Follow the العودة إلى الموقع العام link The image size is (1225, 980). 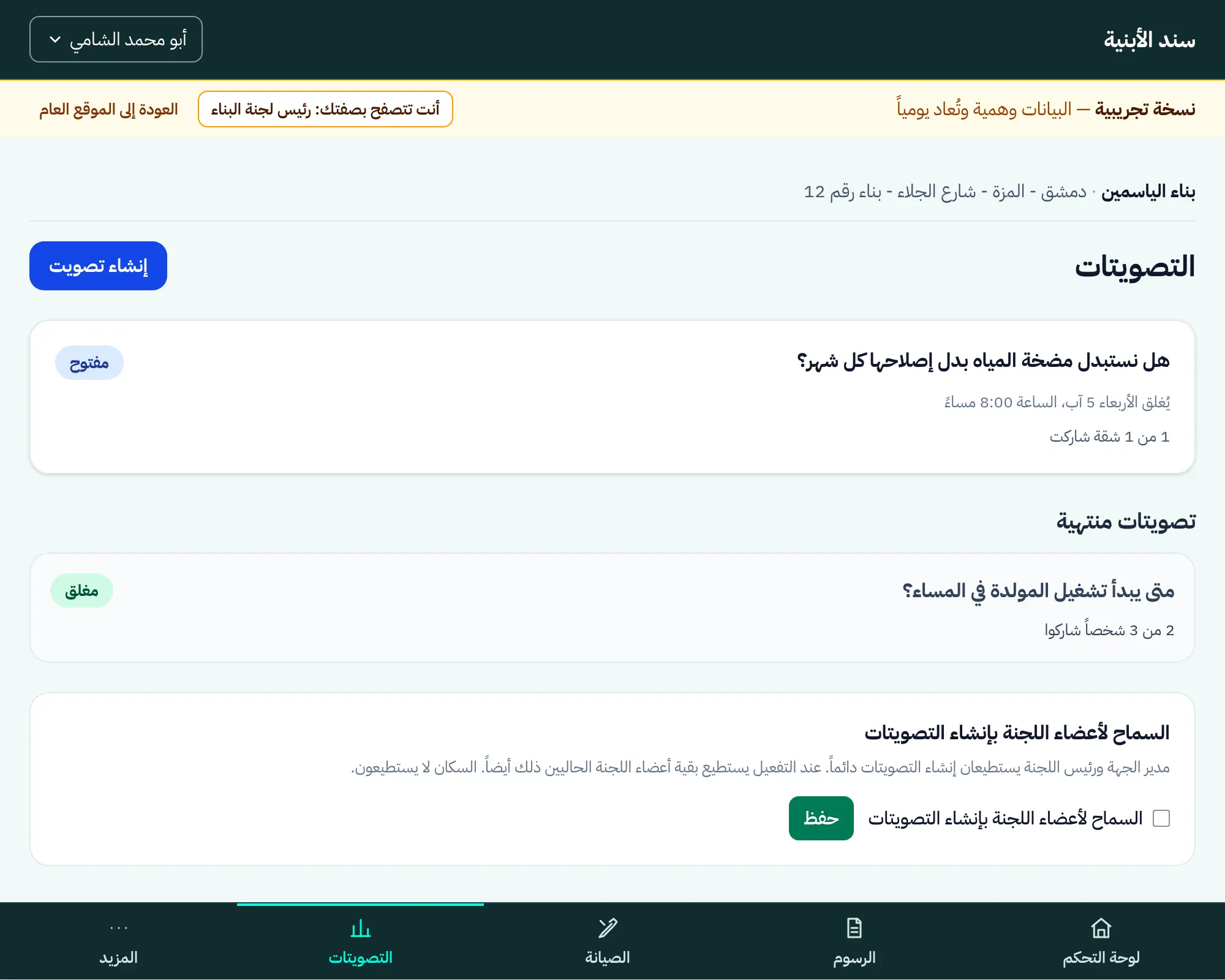108,109
